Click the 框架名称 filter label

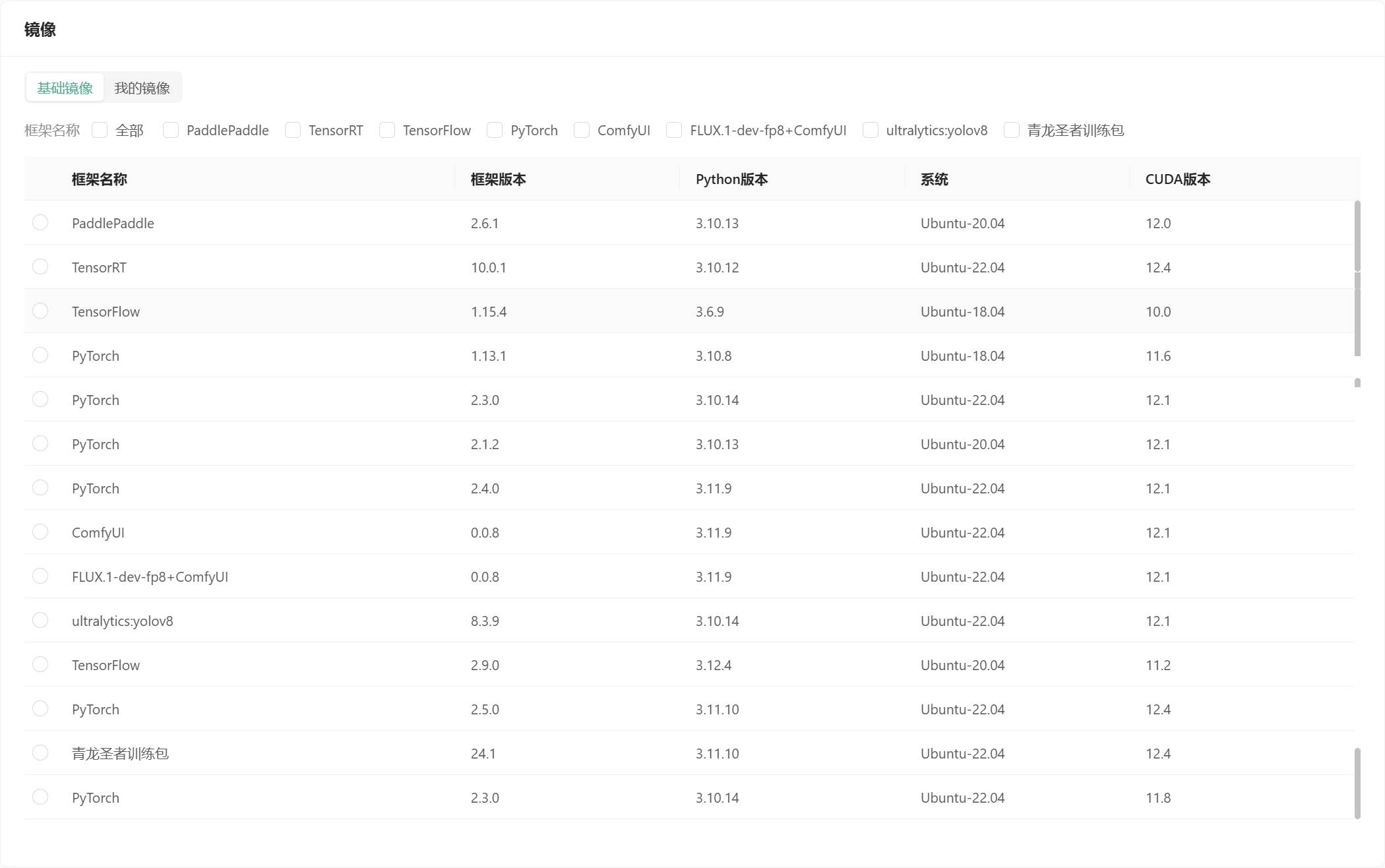tap(51, 131)
